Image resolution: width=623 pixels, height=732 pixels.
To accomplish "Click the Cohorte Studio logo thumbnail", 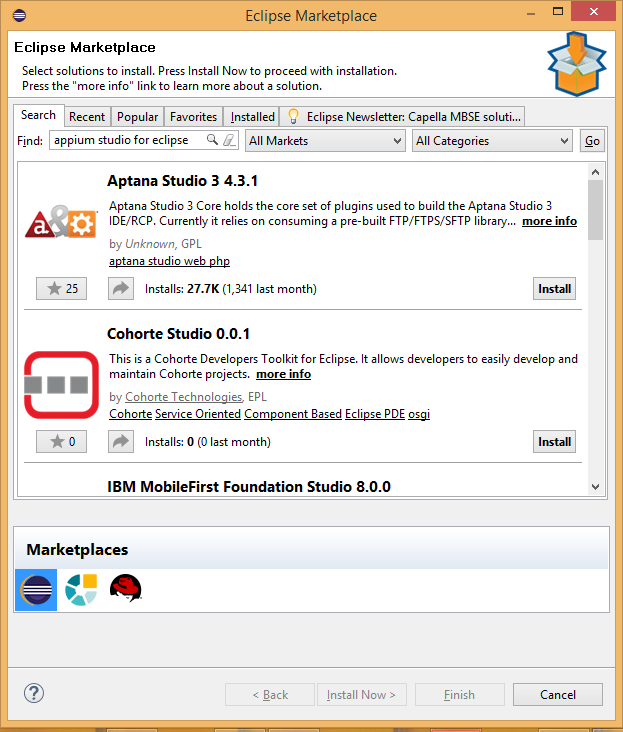I will point(61,385).
